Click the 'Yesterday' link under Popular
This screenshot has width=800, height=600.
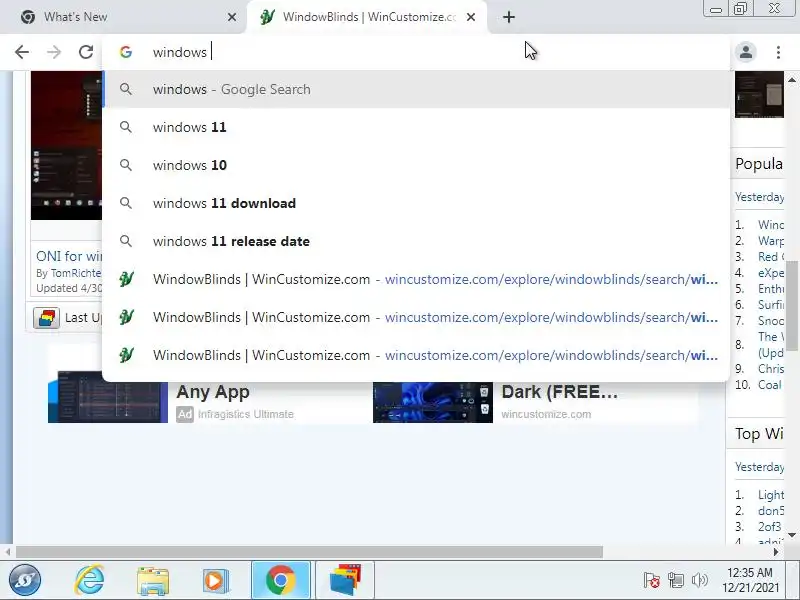[x=759, y=197]
